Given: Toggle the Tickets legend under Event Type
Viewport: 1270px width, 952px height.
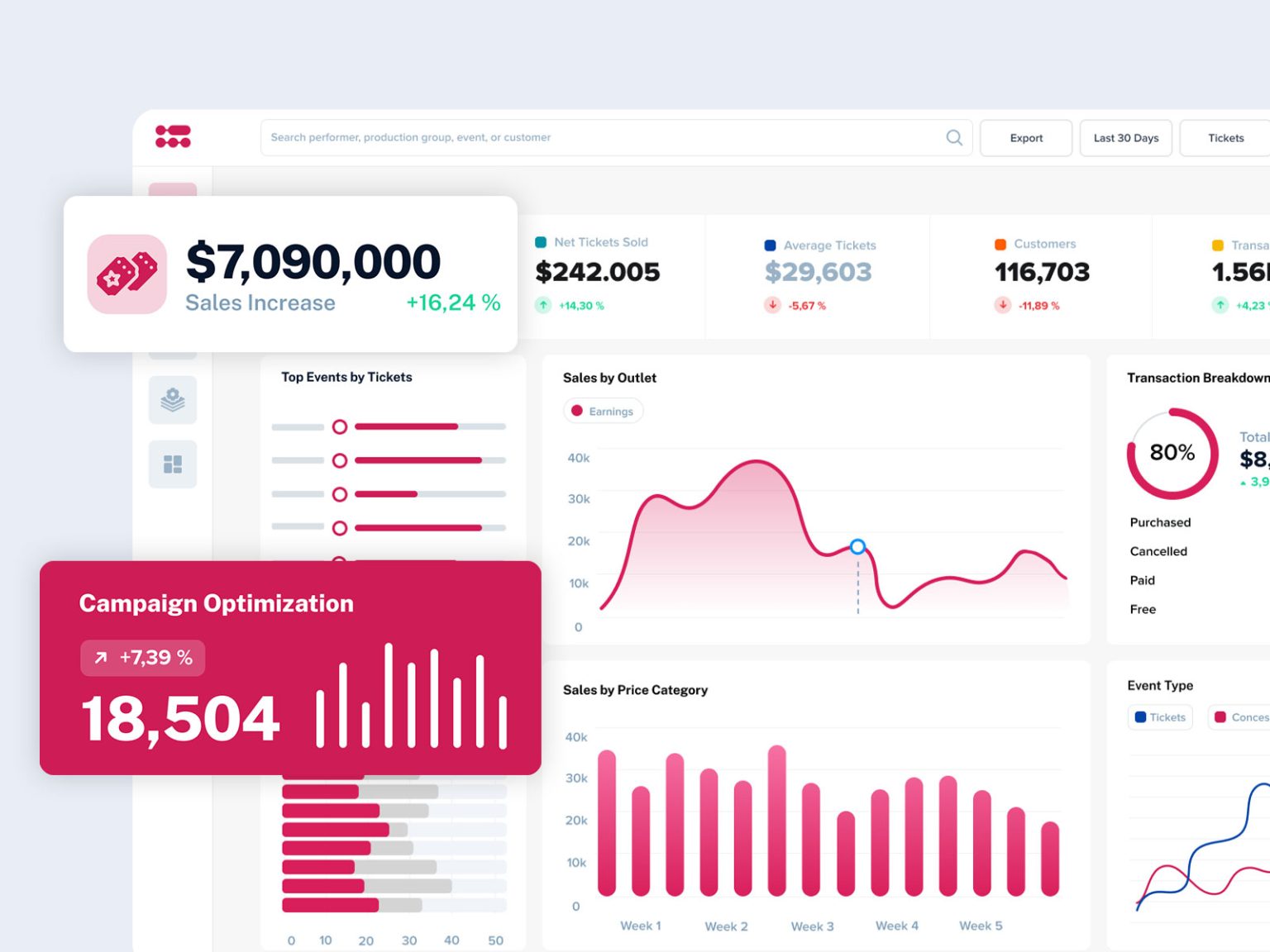Looking at the screenshot, I should tap(1159, 716).
